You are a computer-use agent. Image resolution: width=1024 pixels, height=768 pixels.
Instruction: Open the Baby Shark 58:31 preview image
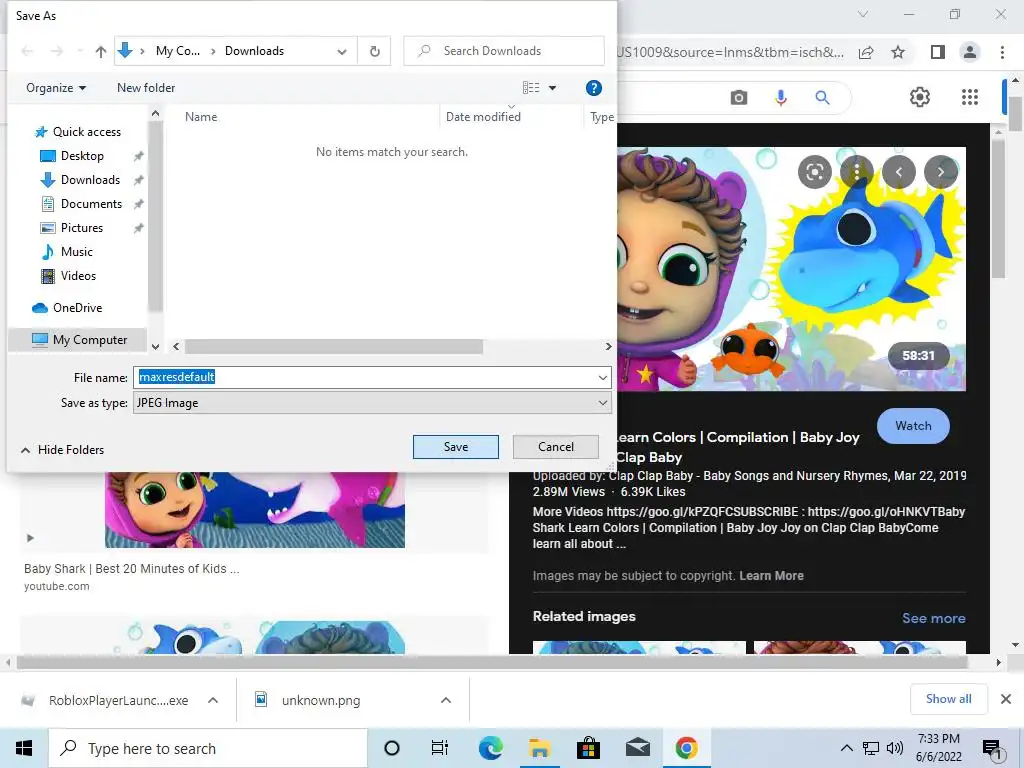(x=792, y=269)
